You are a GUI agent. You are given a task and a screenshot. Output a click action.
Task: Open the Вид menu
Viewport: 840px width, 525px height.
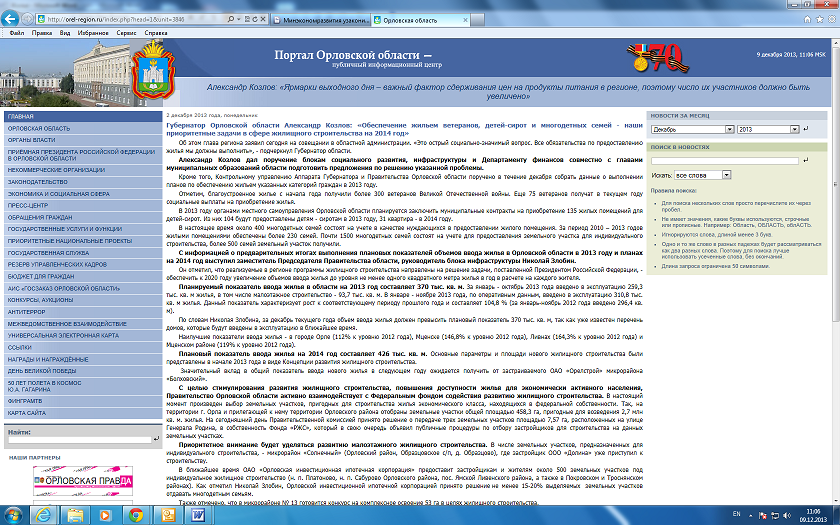[65, 33]
